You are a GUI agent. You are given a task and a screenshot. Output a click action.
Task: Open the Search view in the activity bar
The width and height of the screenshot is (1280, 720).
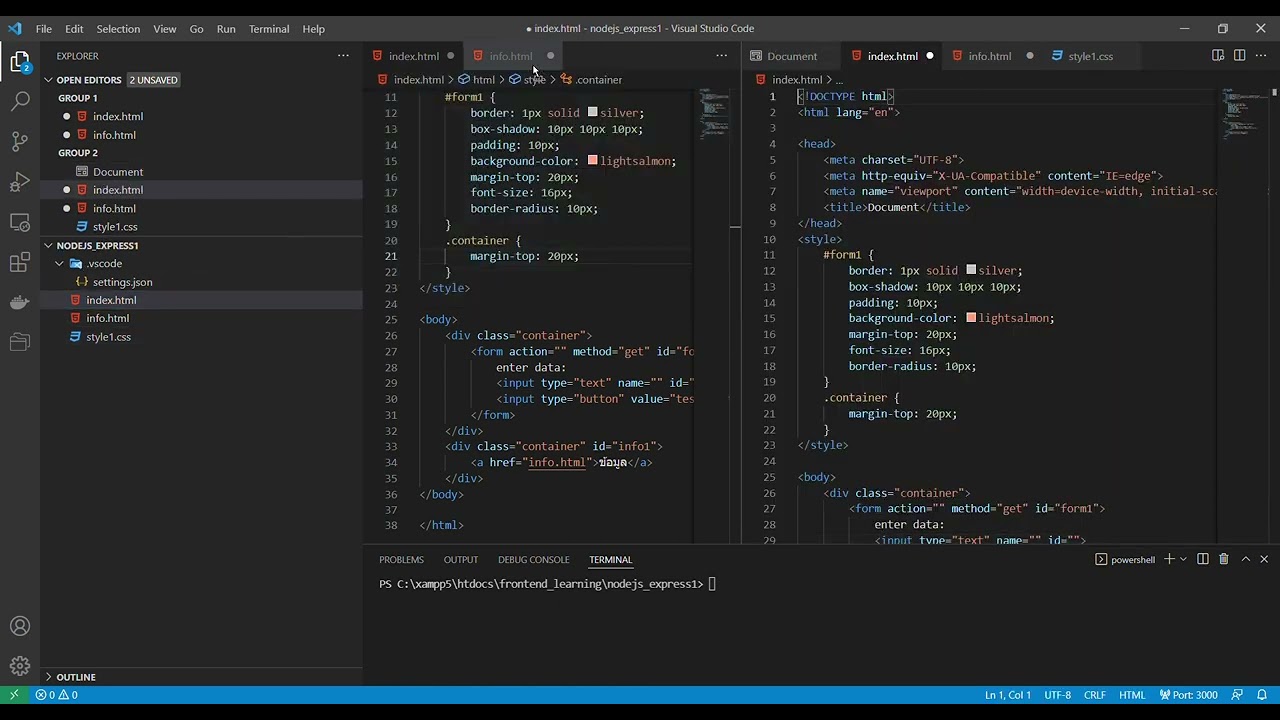20,101
